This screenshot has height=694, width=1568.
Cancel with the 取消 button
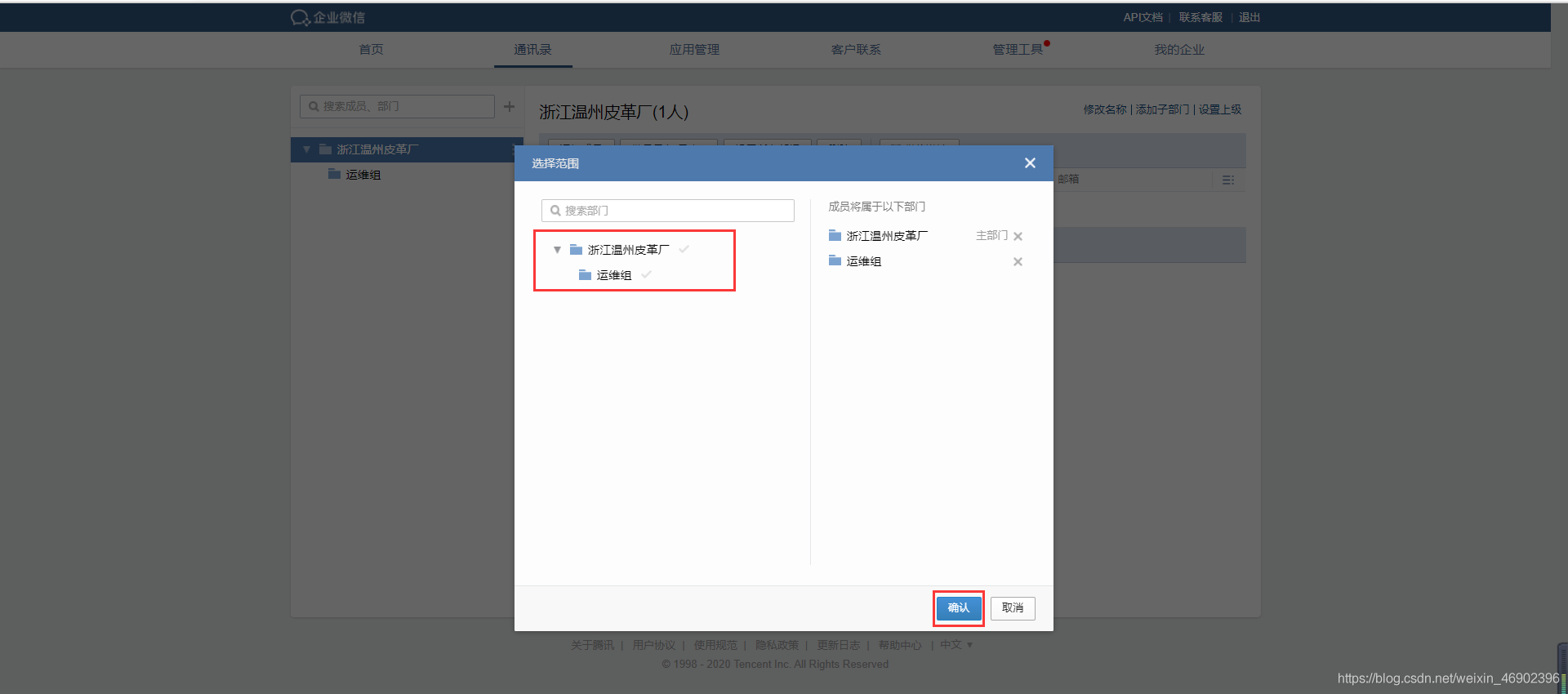pyautogui.click(x=1013, y=607)
